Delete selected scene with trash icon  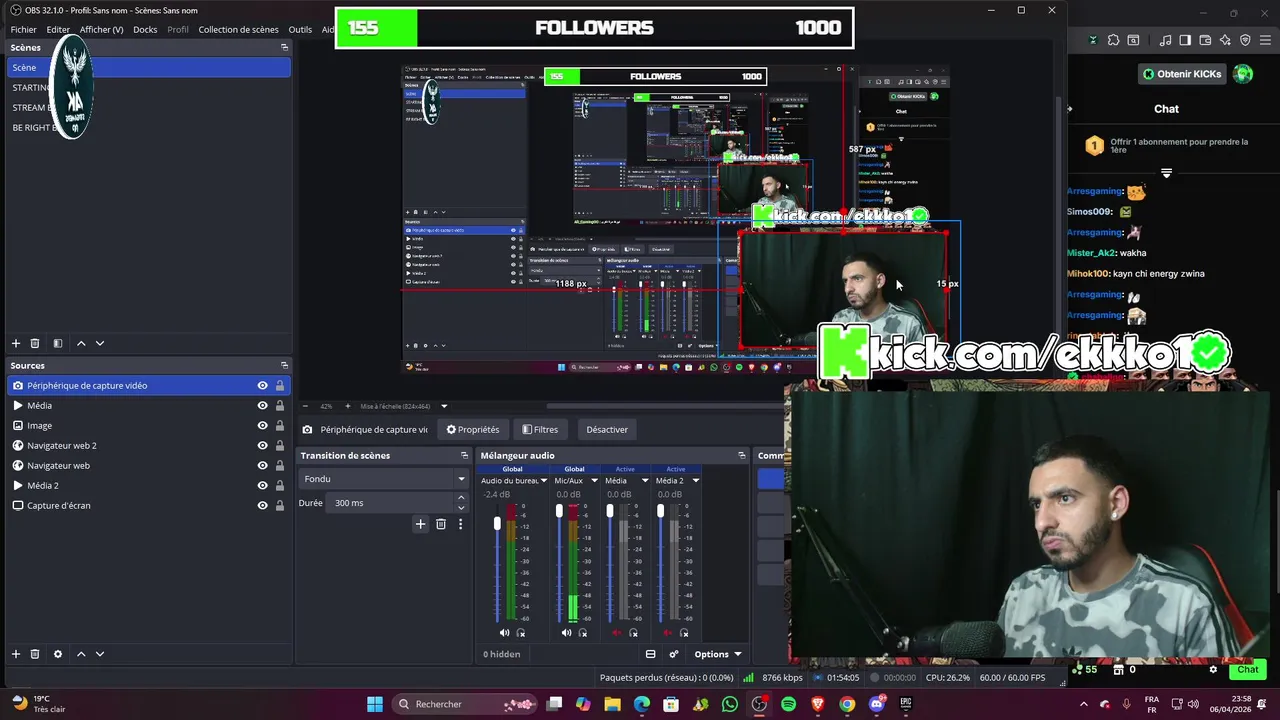coord(35,343)
